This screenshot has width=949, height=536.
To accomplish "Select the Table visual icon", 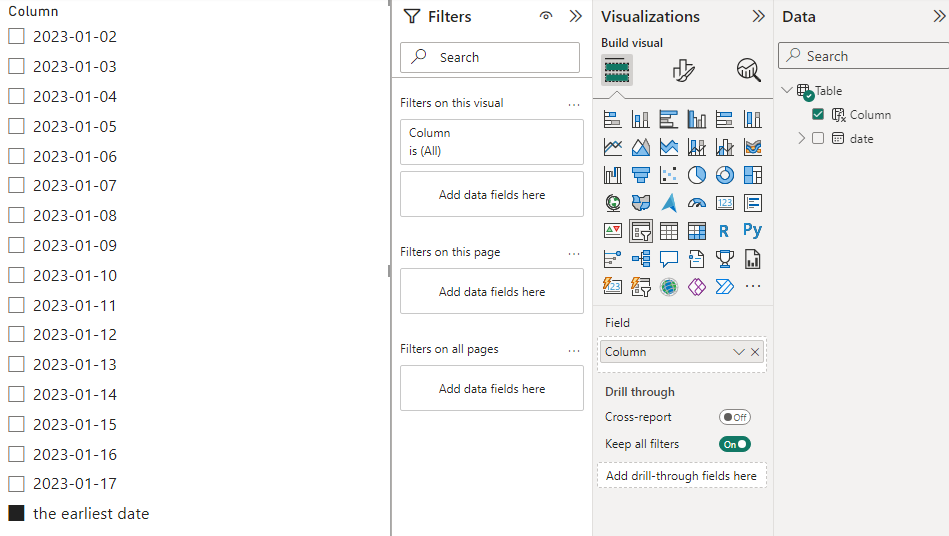I will pyautogui.click(x=668, y=230).
